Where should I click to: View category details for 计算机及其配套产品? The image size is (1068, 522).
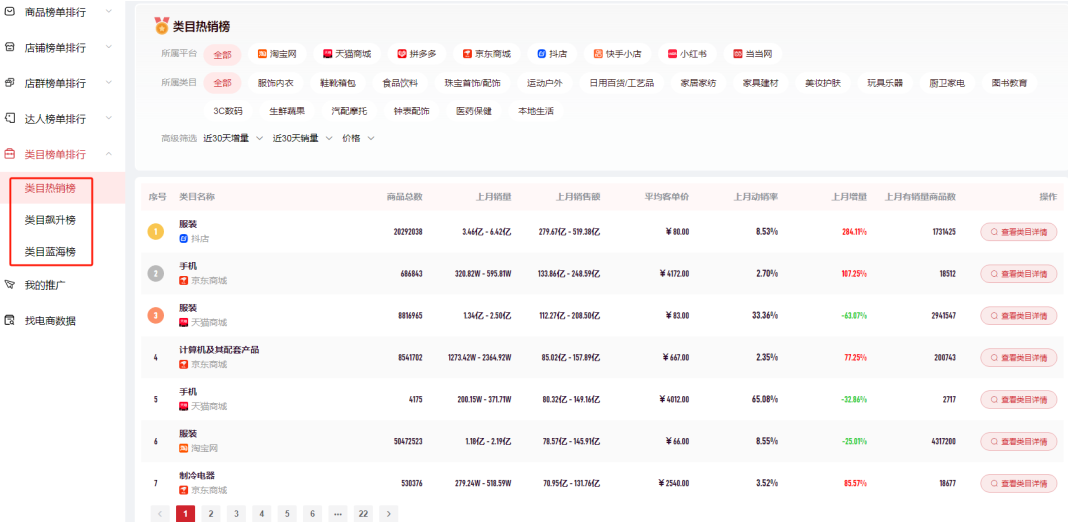coord(1019,358)
